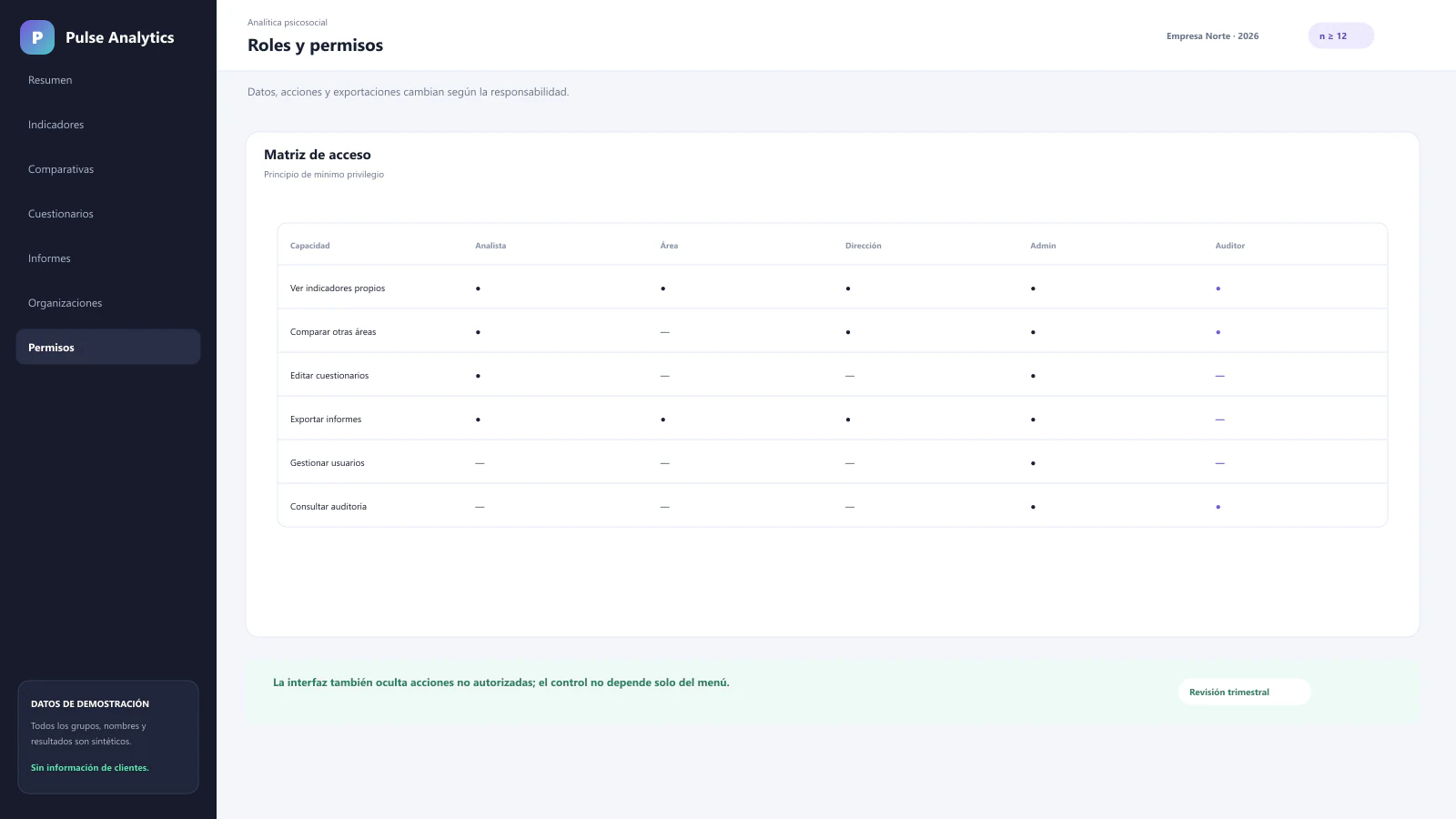Image resolution: width=1456 pixels, height=819 pixels.
Task: Click the Analítica psicosocial breadcrumb text
Action: (288, 23)
